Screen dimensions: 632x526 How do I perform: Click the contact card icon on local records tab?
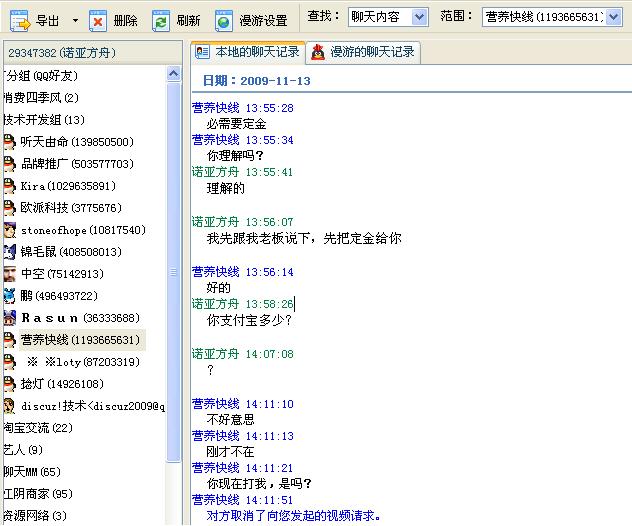click(x=202, y=52)
